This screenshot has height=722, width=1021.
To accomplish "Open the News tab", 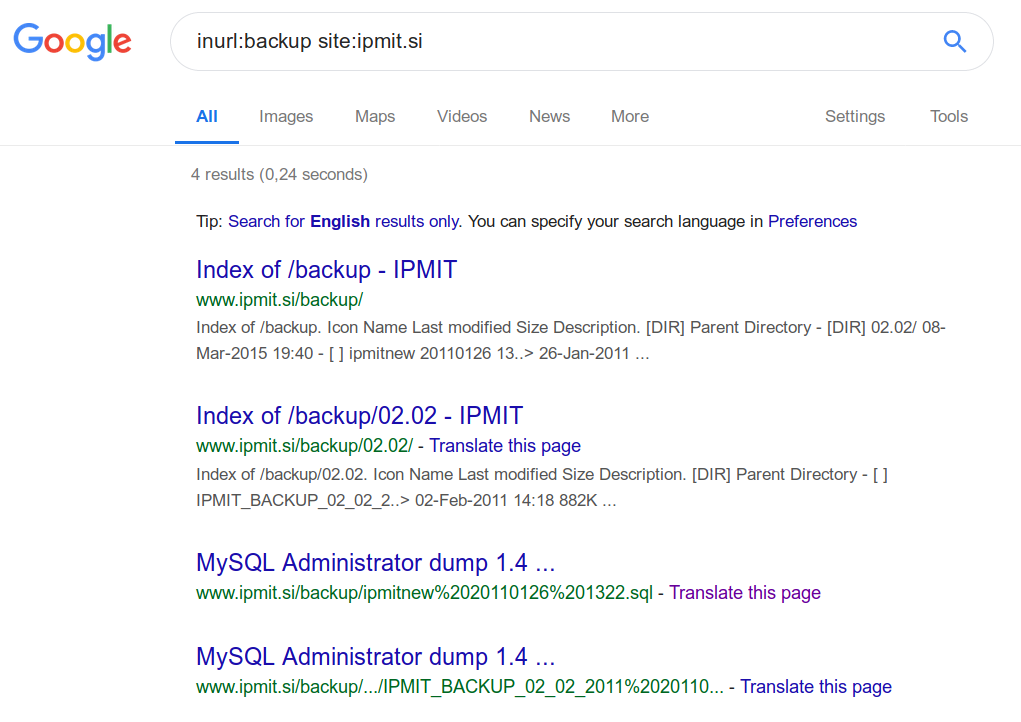I will pos(549,117).
